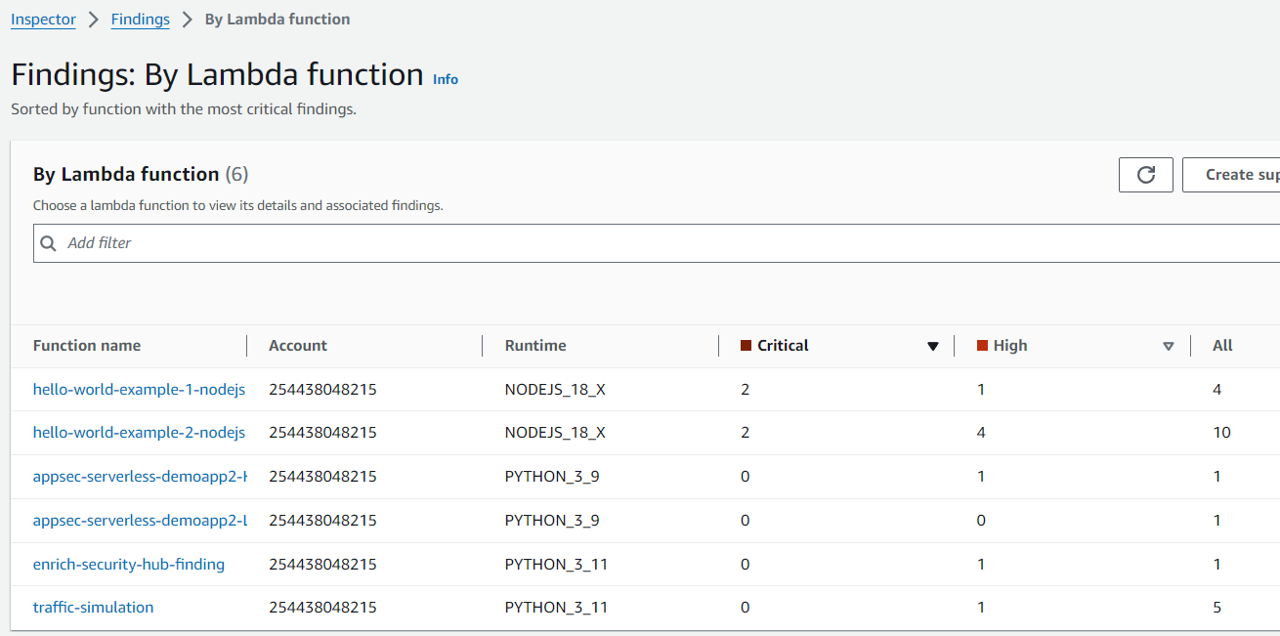
Task: Sort by Critical column descending arrow
Action: coord(933,346)
